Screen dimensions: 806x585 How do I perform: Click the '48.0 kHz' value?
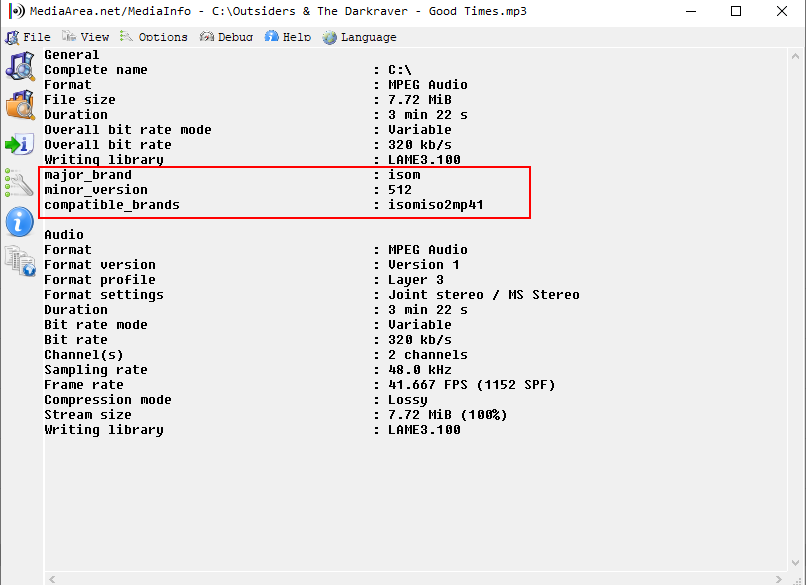(x=420, y=370)
